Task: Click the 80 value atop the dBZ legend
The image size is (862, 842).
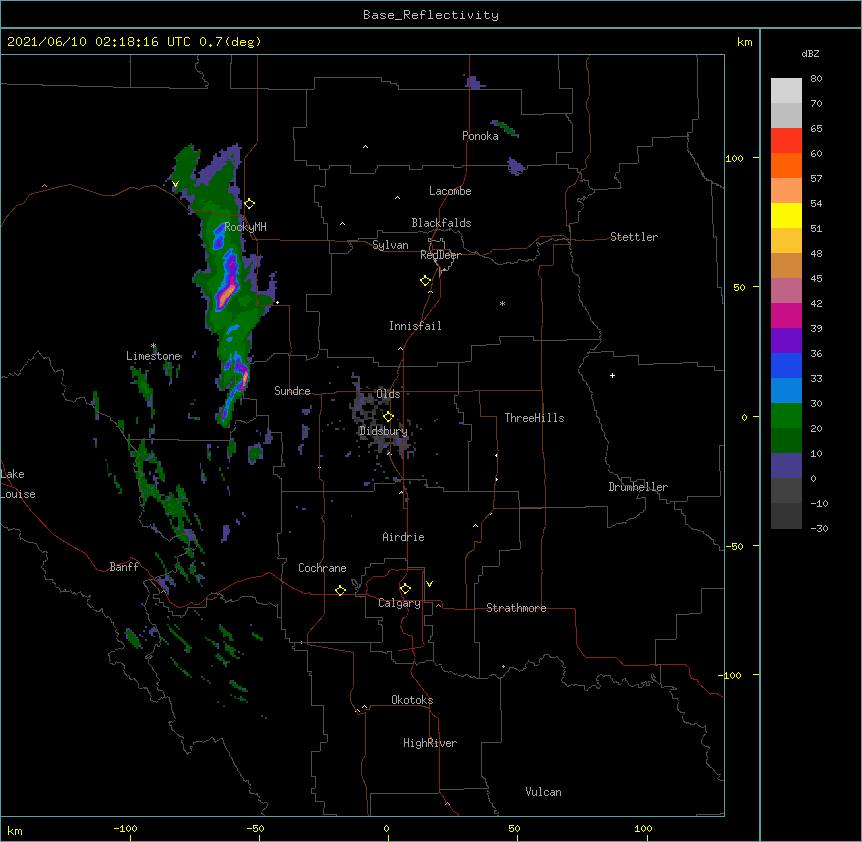Action: tap(816, 79)
